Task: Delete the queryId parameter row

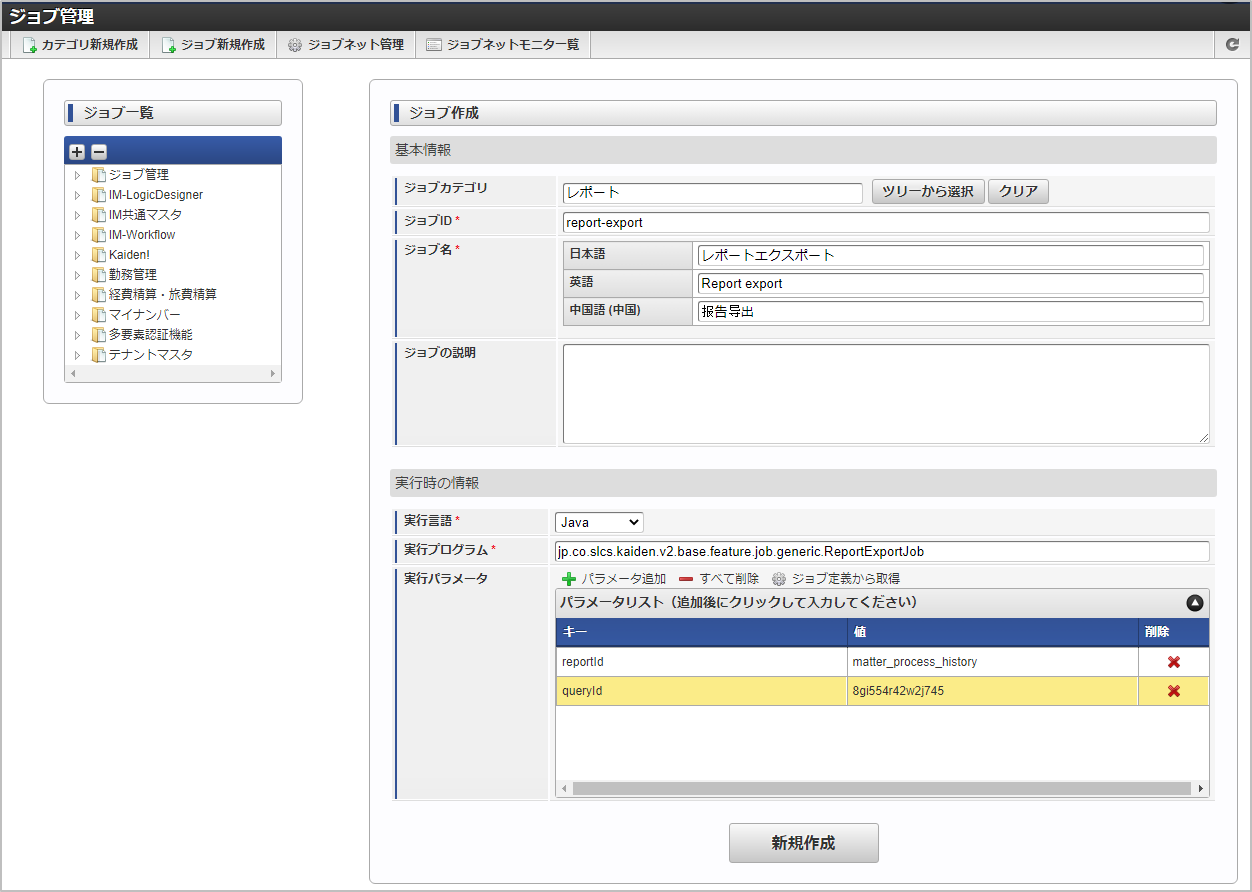Action: tap(1173, 691)
